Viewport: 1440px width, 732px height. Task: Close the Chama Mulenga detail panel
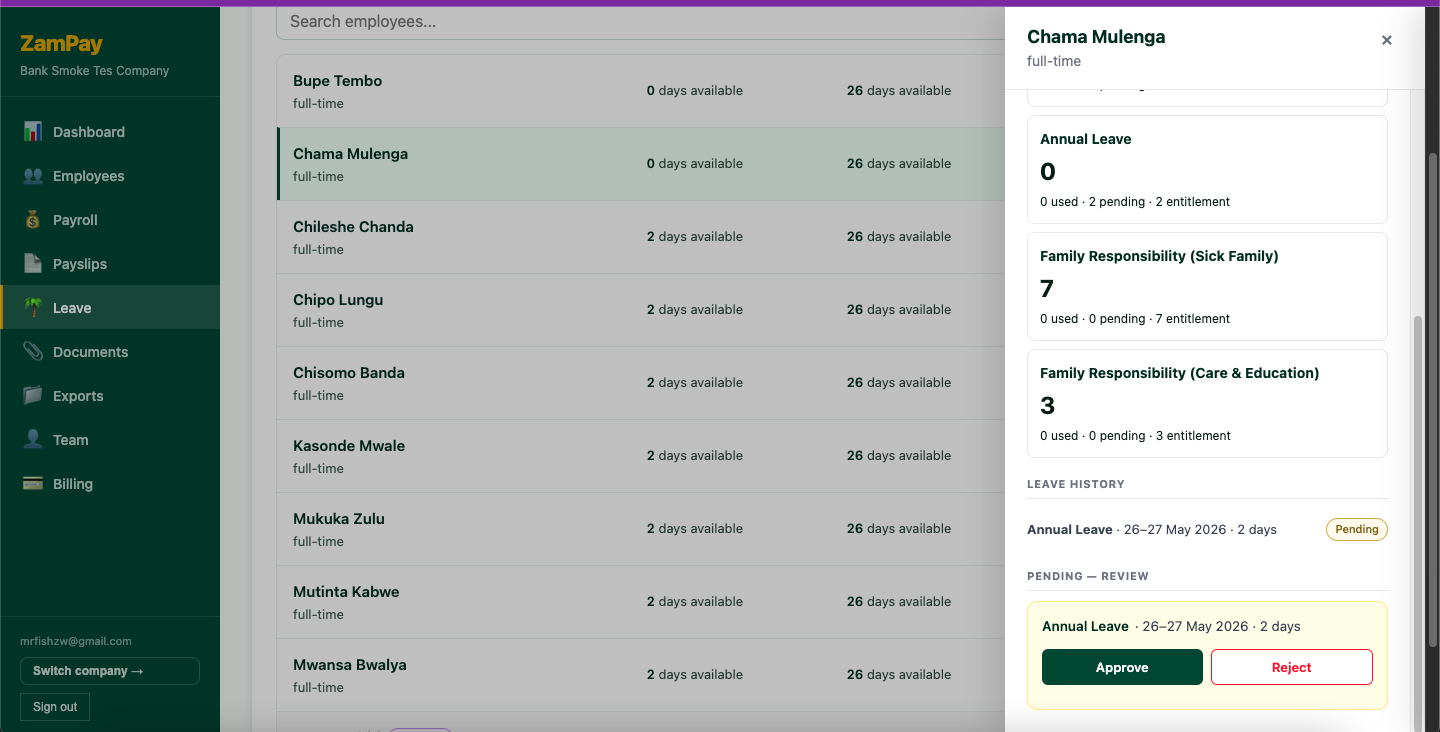(1386, 41)
